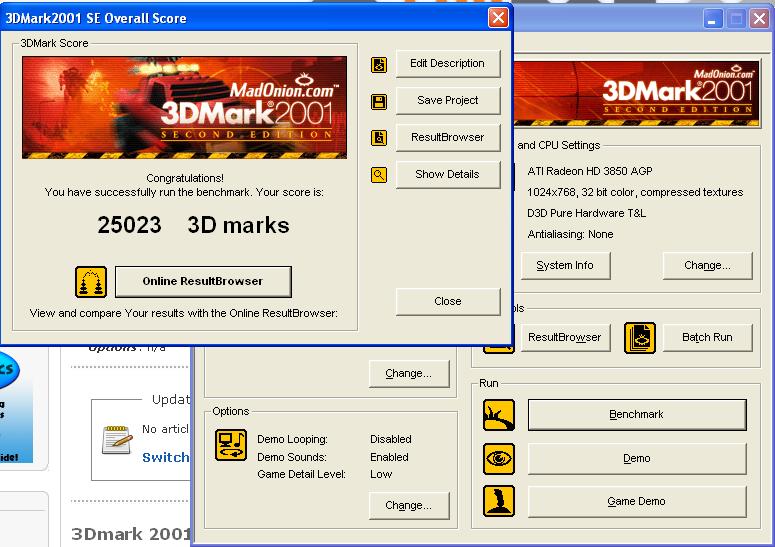
Task: Click Change in the Options section
Action: tap(409, 505)
